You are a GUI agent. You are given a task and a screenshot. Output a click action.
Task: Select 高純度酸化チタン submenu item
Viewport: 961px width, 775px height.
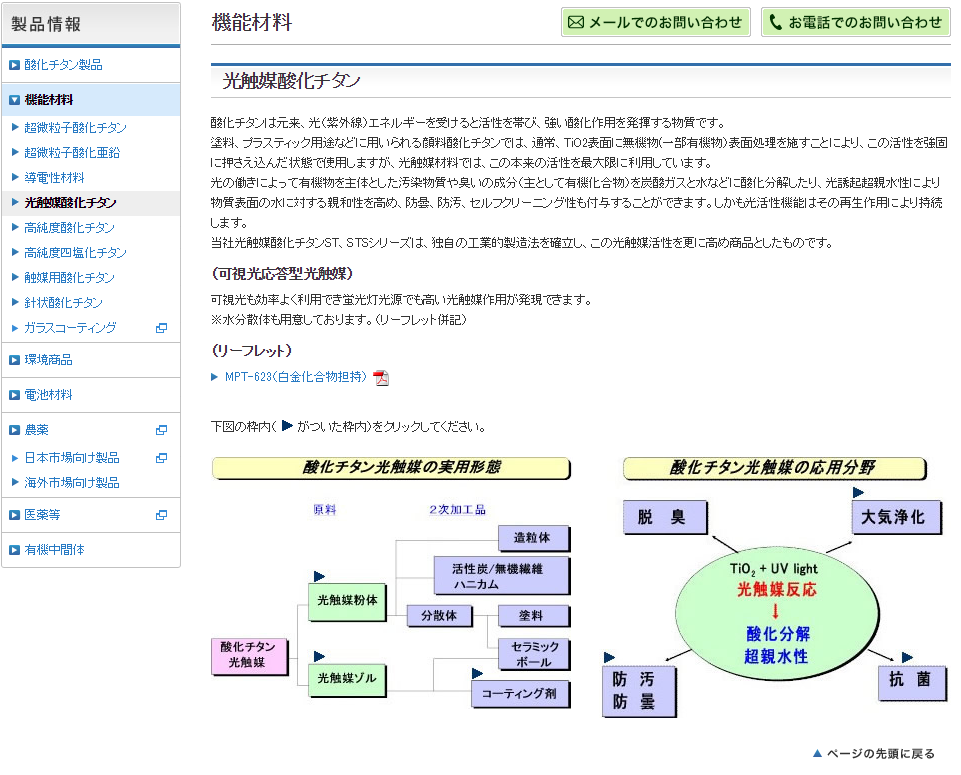click(69, 228)
